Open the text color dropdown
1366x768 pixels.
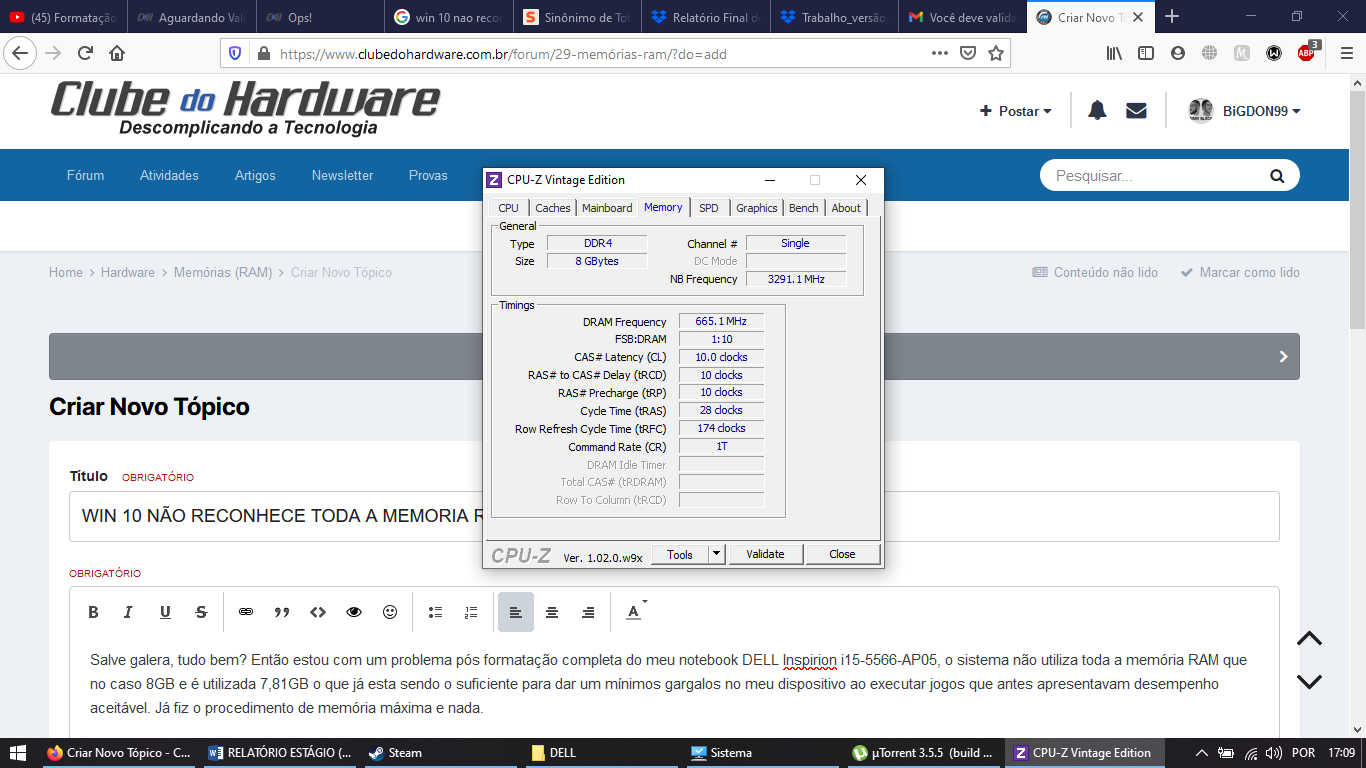636,612
